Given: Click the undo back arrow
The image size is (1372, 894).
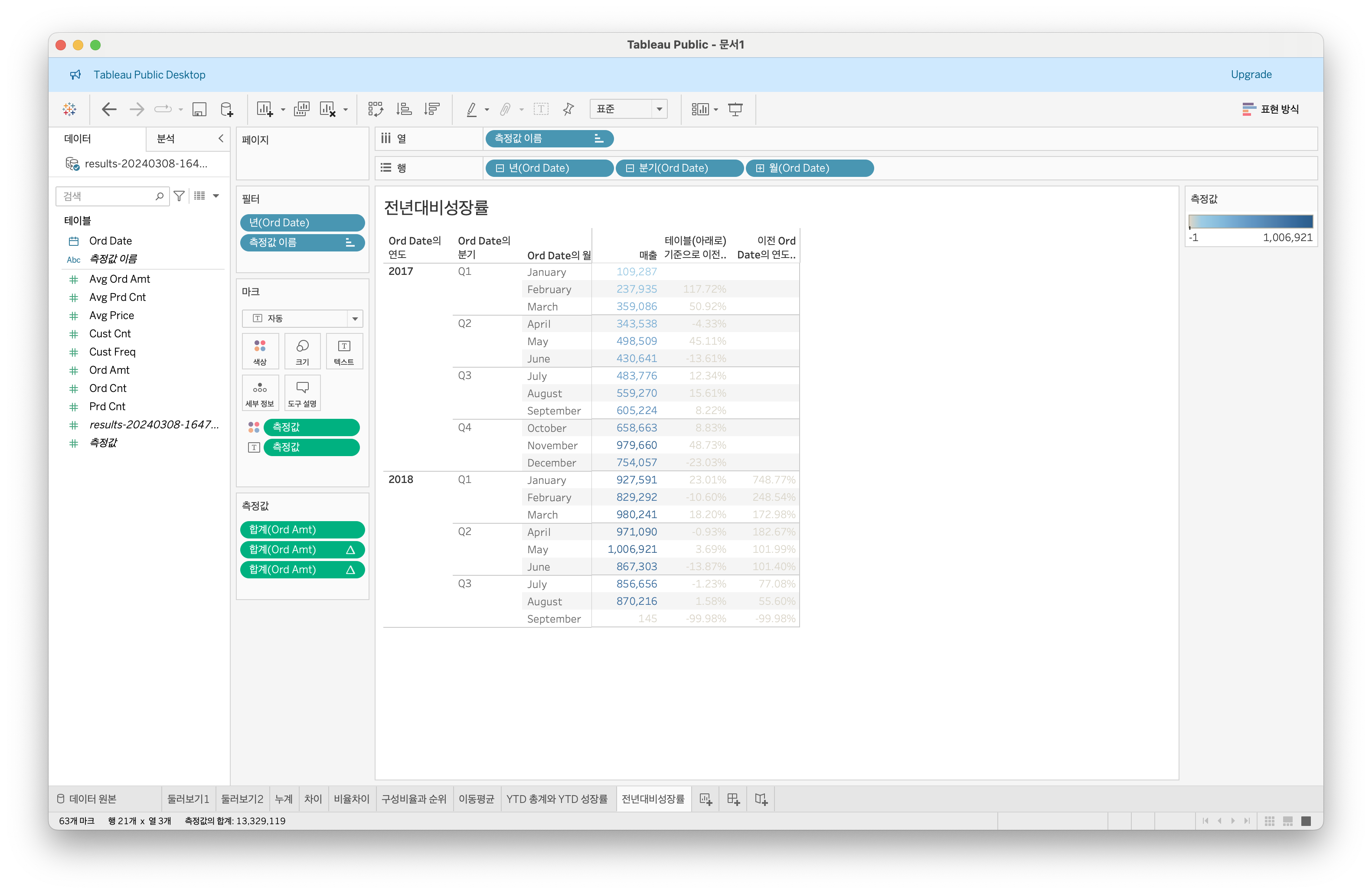Looking at the screenshot, I should [109, 109].
